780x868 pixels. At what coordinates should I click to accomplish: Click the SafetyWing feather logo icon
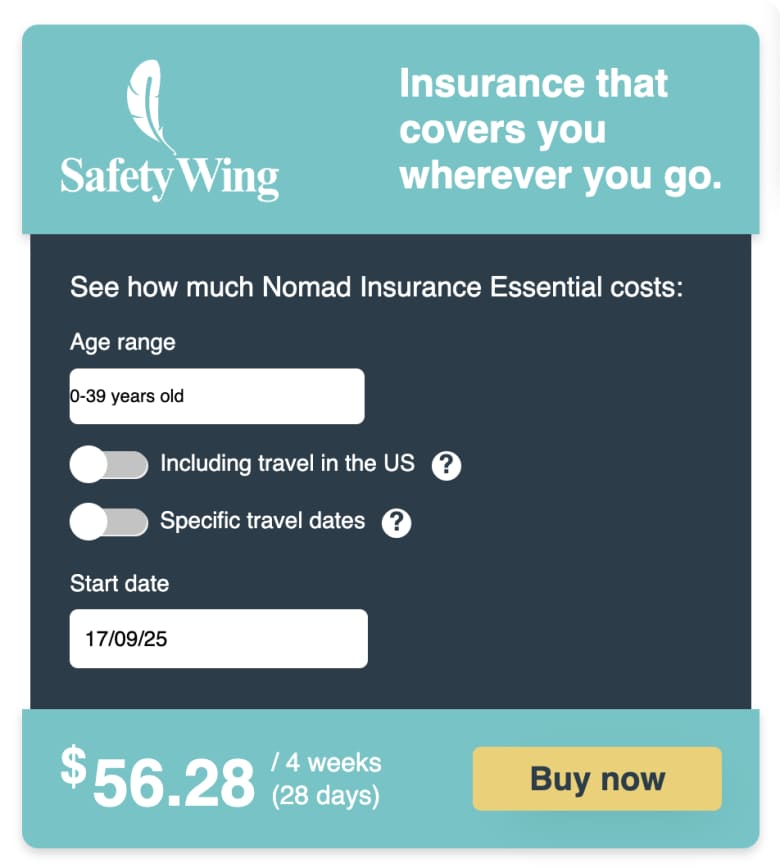148,105
